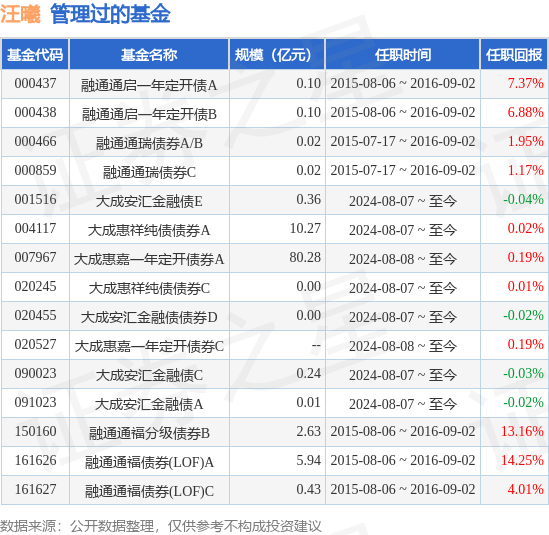Click the 管理过的基金 heading
Viewport: 549px width, 535px height.
(x=110, y=14)
